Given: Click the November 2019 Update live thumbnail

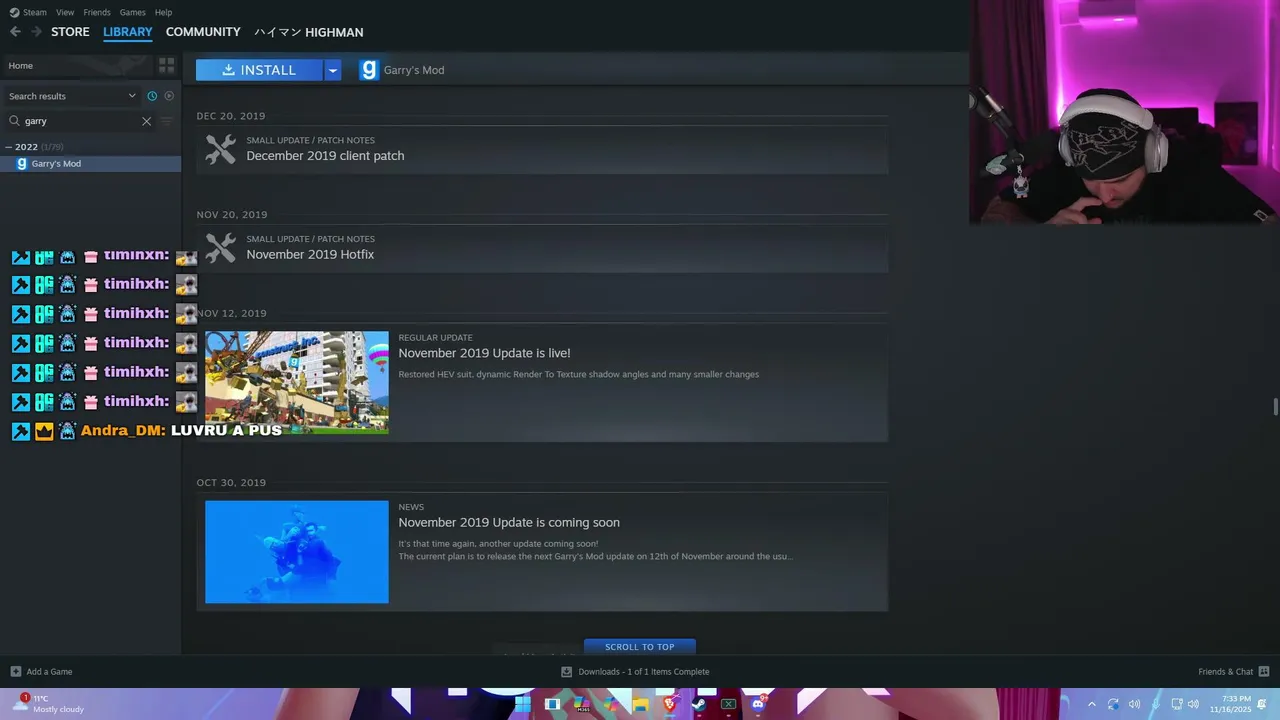Looking at the screenshot, I should (297, 382).
